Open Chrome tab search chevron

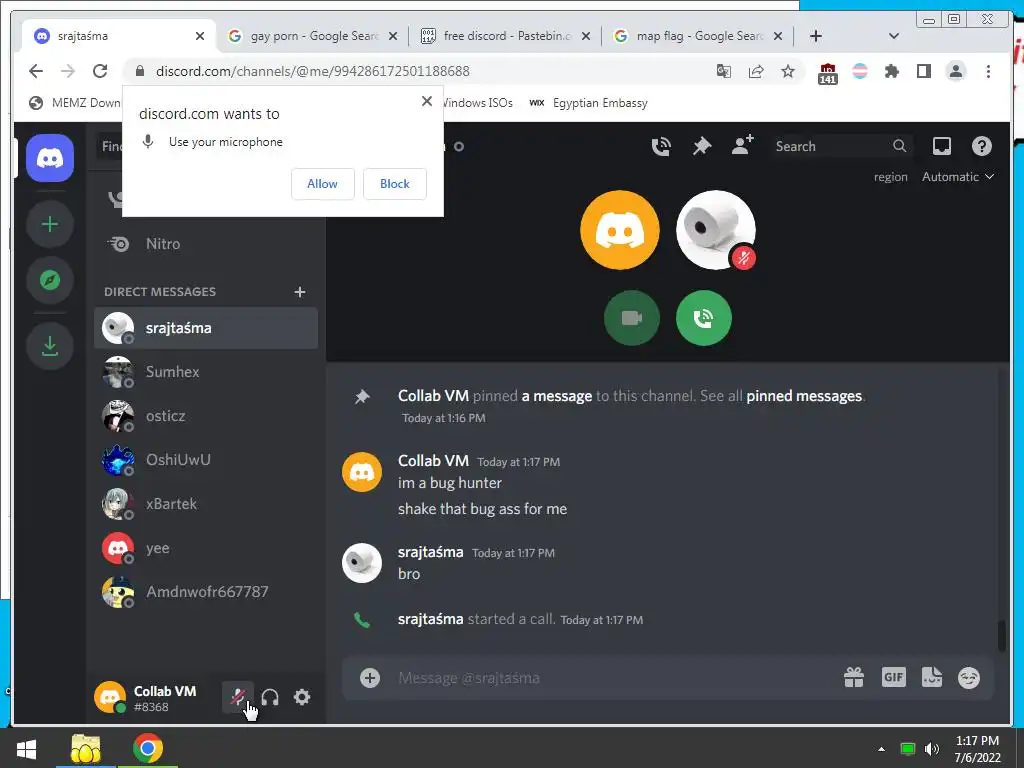point(894,36)
